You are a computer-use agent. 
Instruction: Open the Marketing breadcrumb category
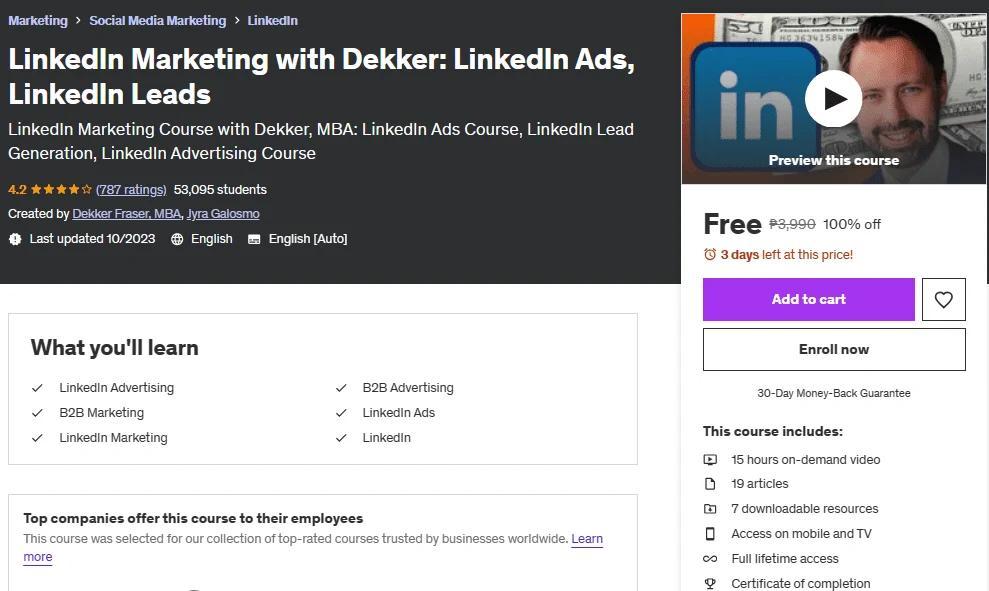click(38, 20)
